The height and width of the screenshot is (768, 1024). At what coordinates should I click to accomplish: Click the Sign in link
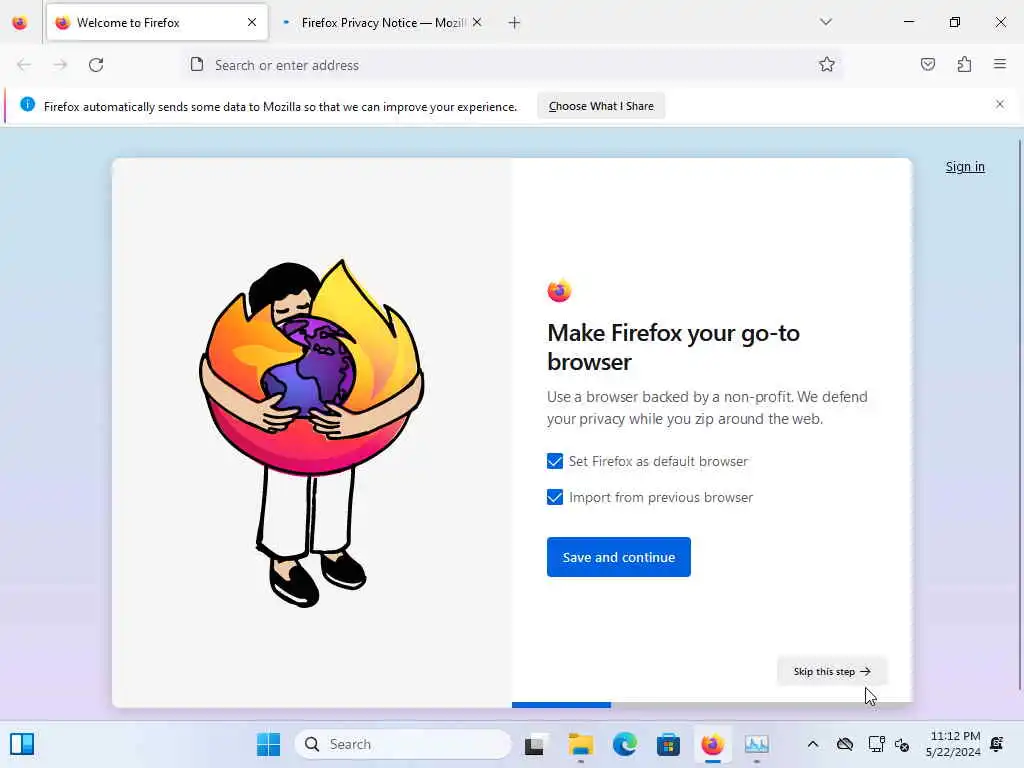pyautogui.click(x=965, y=167)
